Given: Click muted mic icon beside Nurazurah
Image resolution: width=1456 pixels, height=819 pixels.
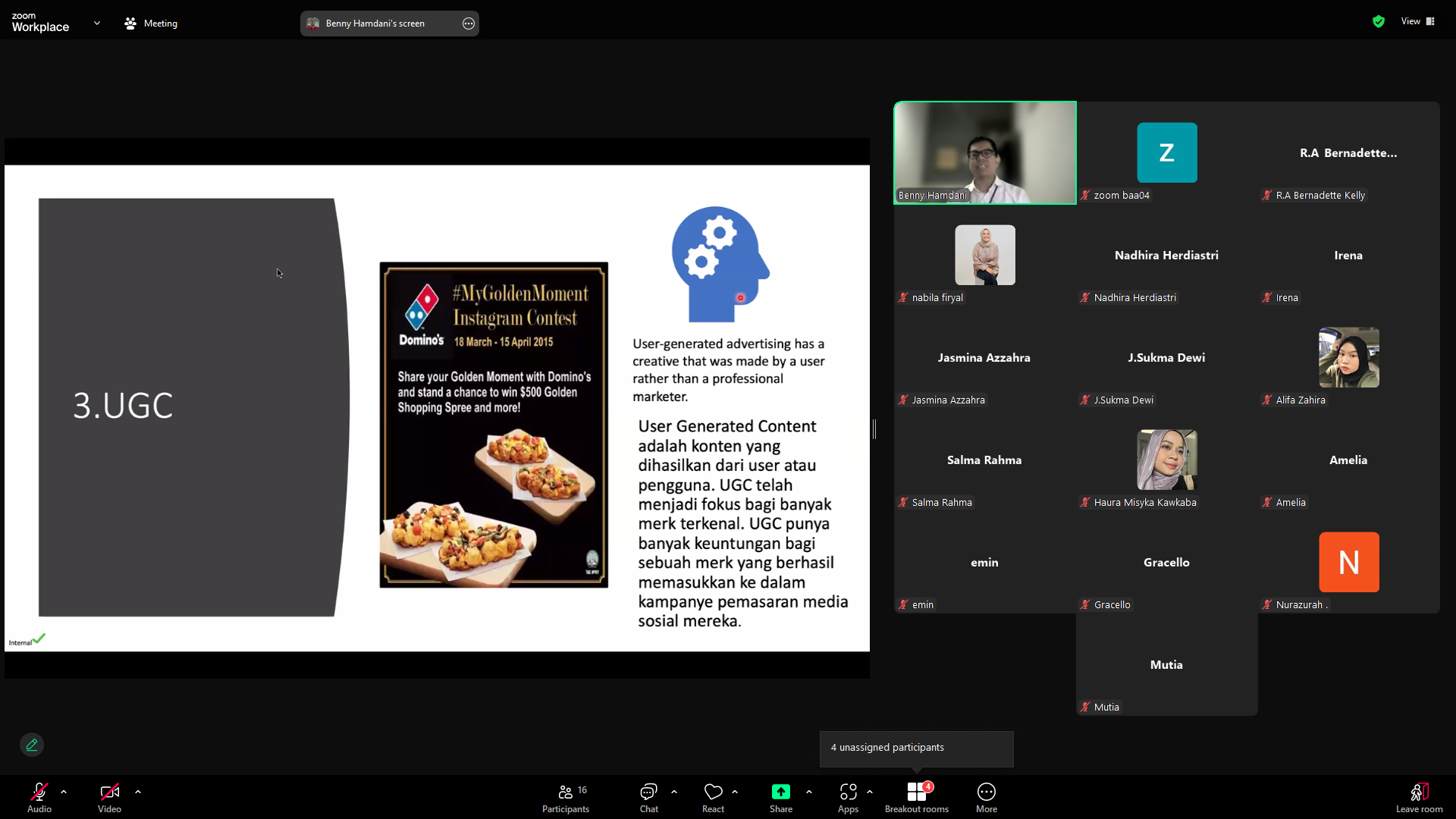Looking at the screenshot, I should [1267, 604].
